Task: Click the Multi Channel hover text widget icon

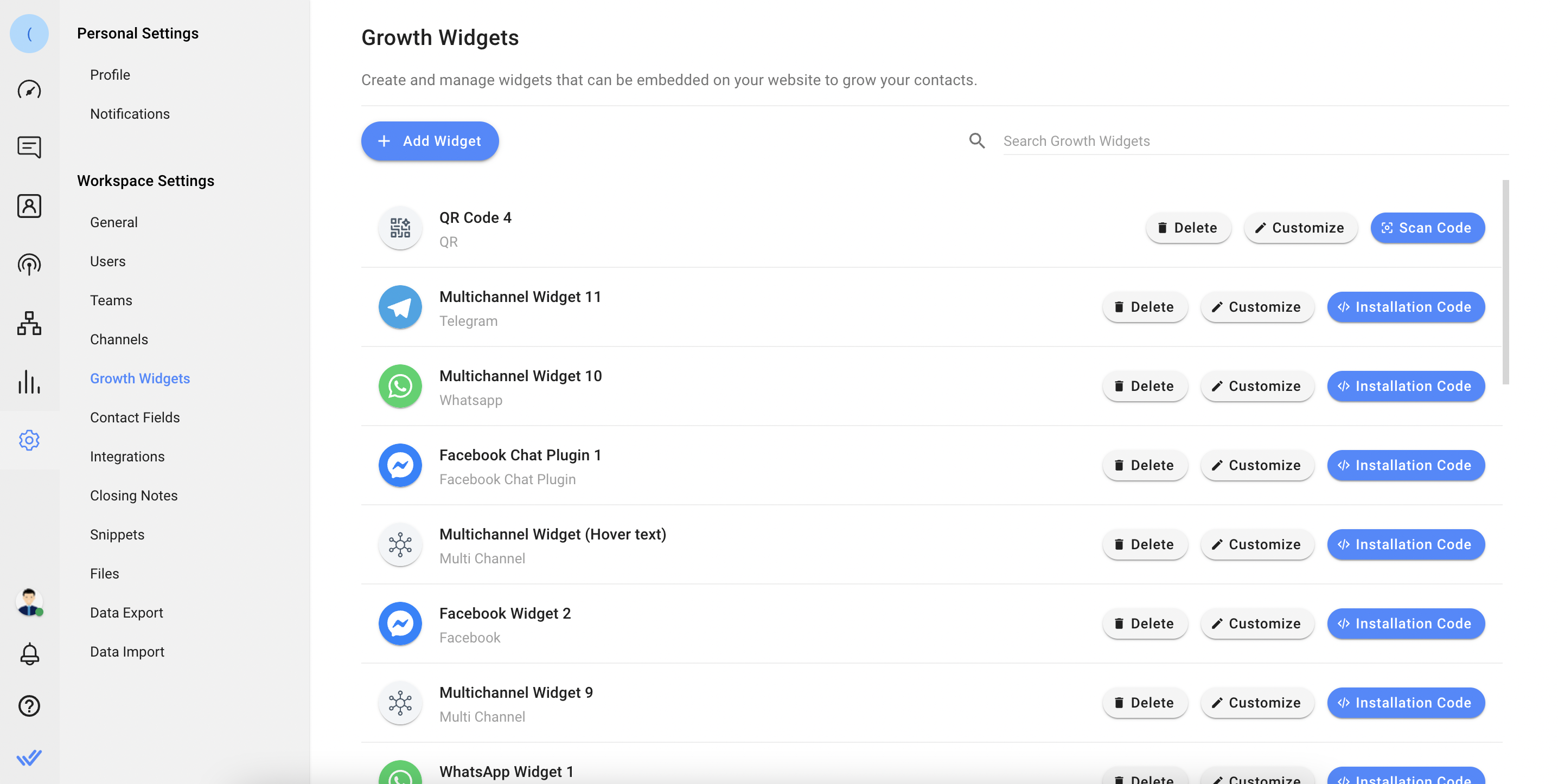Action: tap(400, 544)
